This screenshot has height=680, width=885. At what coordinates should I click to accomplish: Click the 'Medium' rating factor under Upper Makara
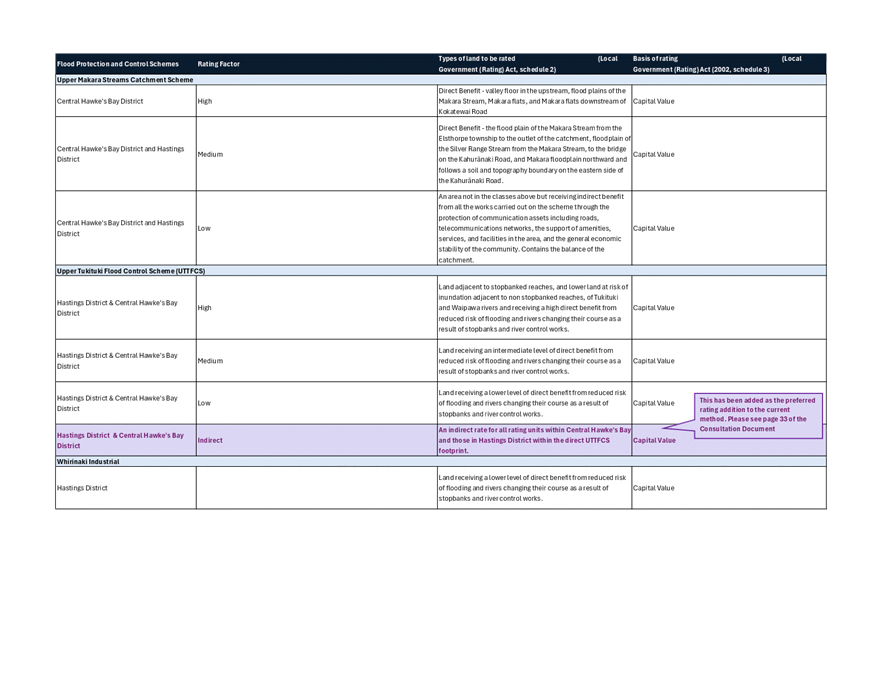[210, 154]
